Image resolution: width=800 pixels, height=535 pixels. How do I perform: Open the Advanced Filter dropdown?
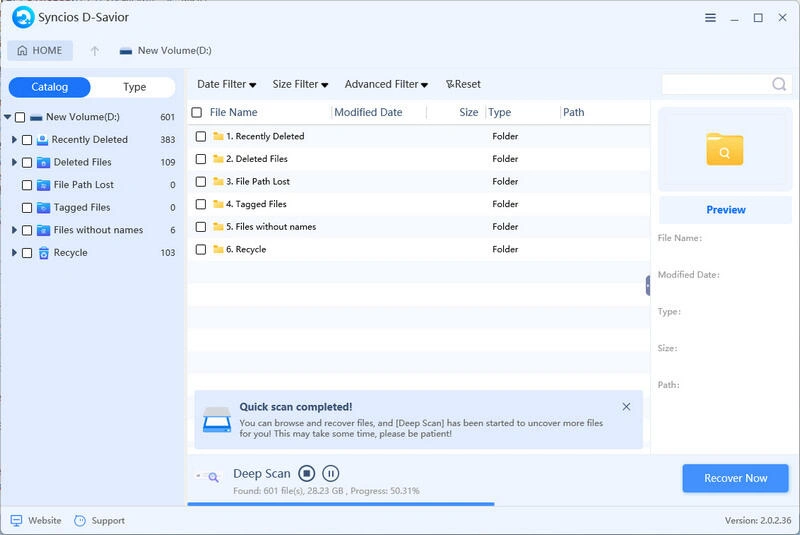(x=386, y=85)
